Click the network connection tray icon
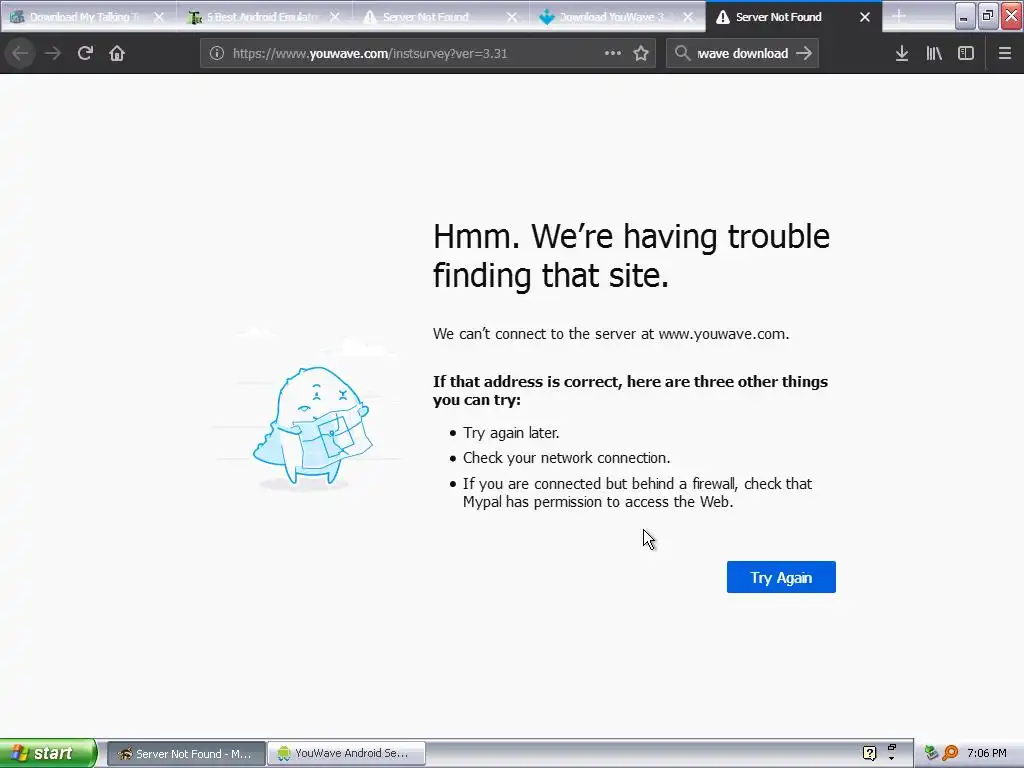This screenshot has width=1024, height=768. pyautogui.click(x=931, y=753)
